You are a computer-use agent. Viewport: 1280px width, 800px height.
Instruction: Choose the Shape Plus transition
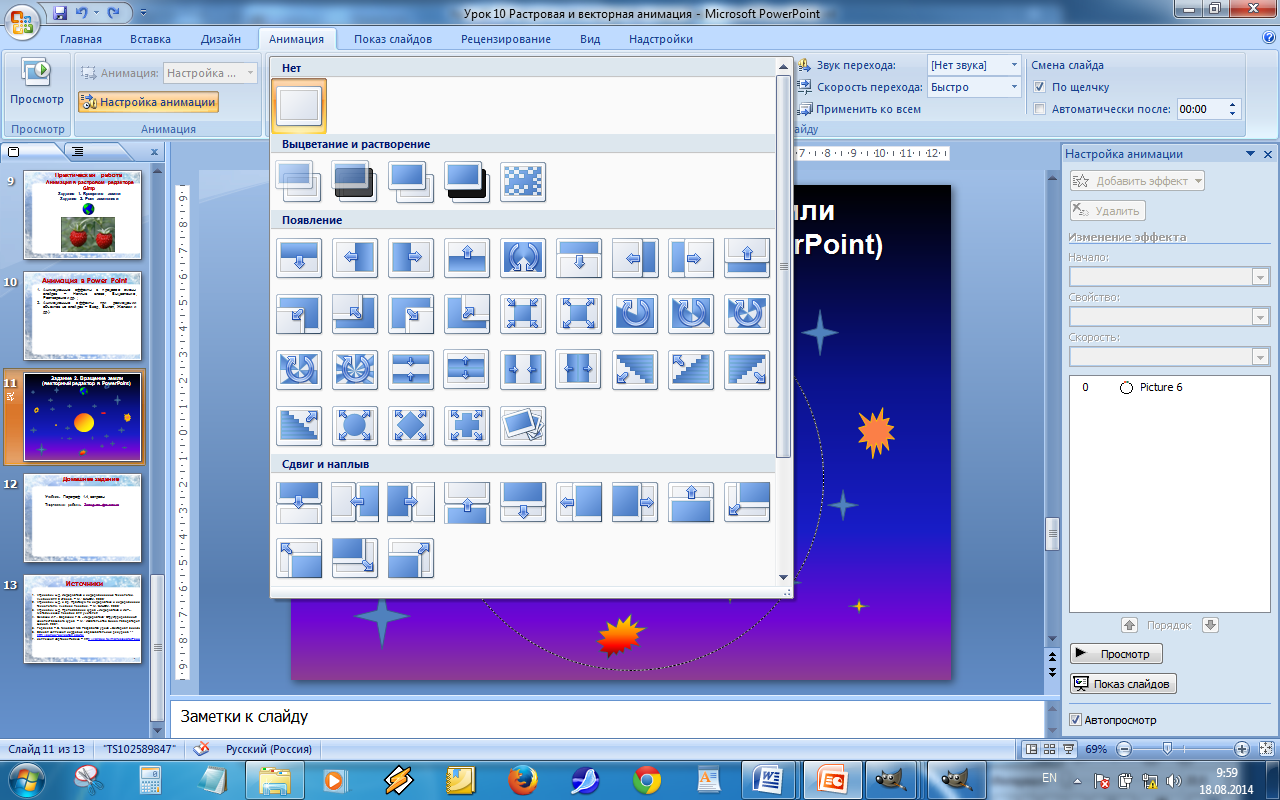click(467, 426)
